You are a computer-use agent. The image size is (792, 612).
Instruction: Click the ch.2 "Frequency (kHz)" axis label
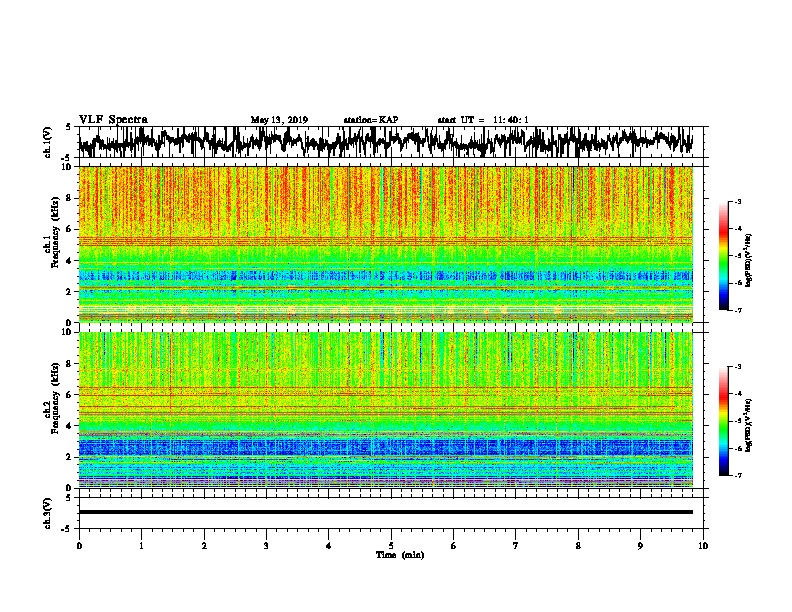click(x=55, y=398)
